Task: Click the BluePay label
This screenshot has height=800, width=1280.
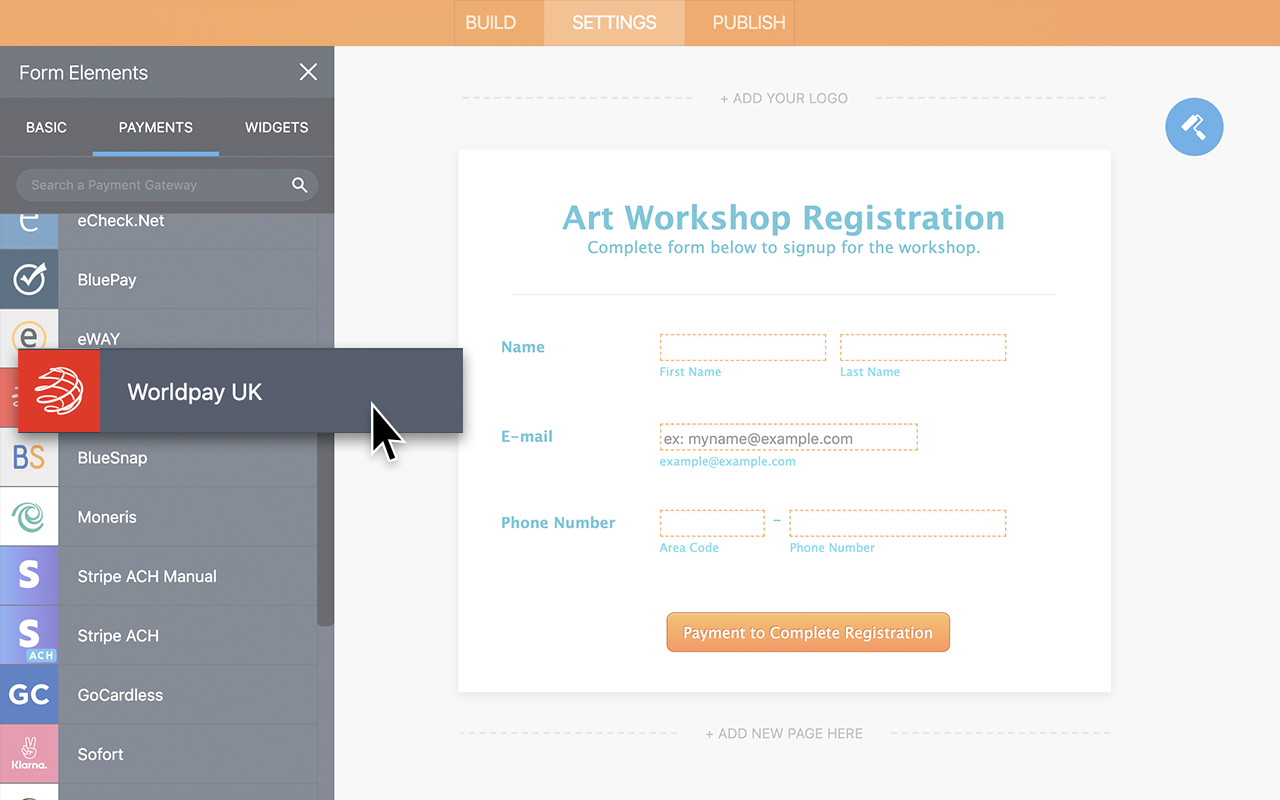Action: pos(107,280)
